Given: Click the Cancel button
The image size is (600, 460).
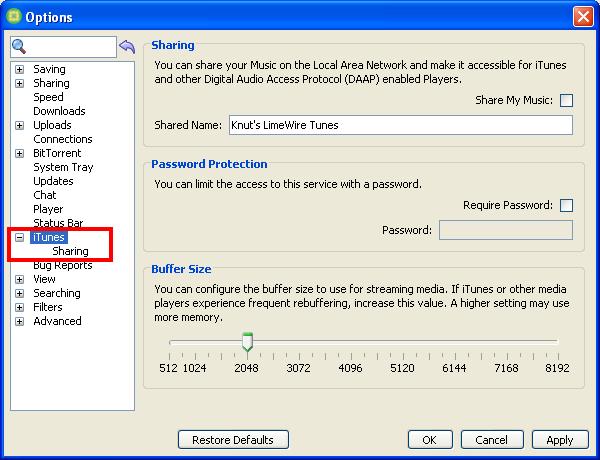Looking at the screenshot, I should 492,440.
